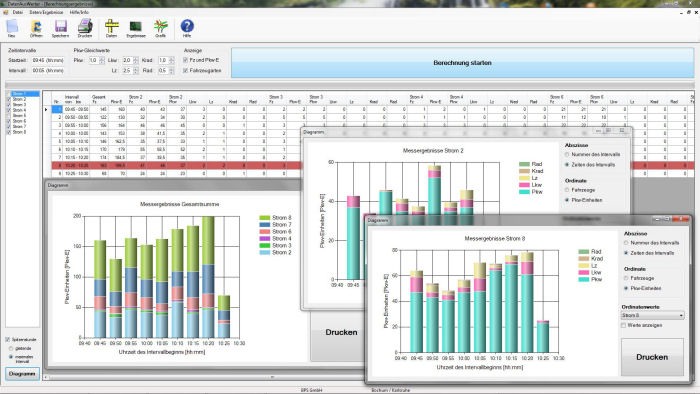Select the Nummer des Intervalls radio in Strom 8 diagram
This screenshot has height=394, width=700.
(626, 243)
